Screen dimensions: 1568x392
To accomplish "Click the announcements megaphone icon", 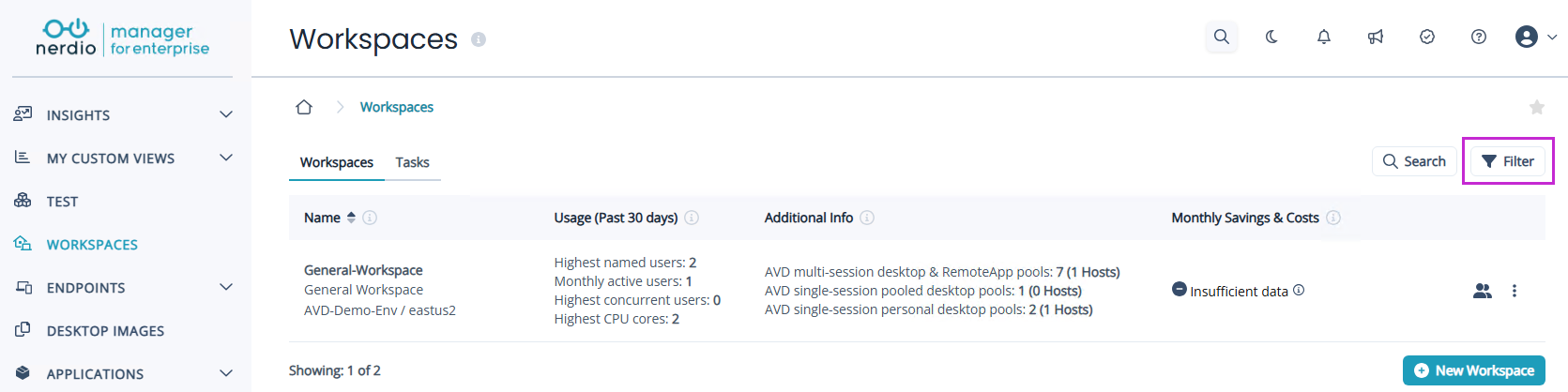I will [x=1375, y=37].
